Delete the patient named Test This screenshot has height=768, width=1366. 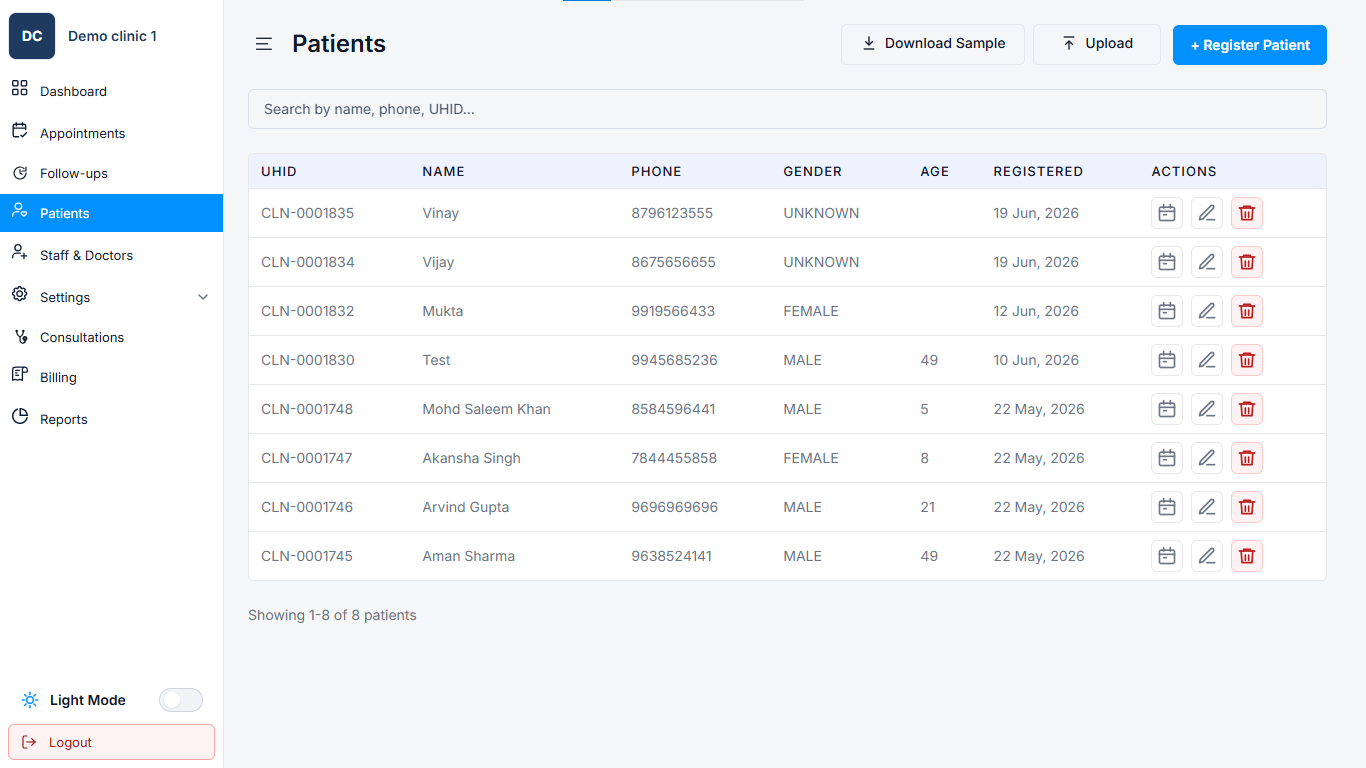coord(1247,360)
